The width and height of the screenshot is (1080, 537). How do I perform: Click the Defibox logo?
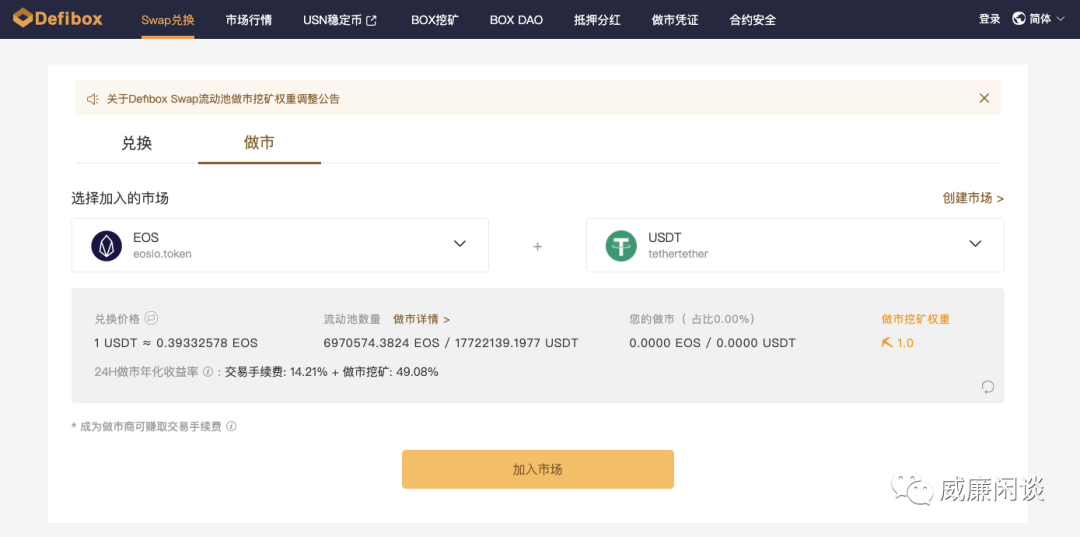(58, 19)
